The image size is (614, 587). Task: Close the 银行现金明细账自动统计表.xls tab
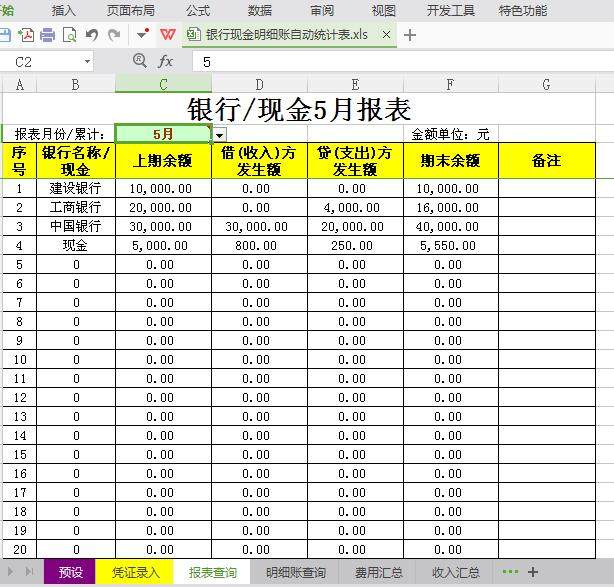point(386,35)
